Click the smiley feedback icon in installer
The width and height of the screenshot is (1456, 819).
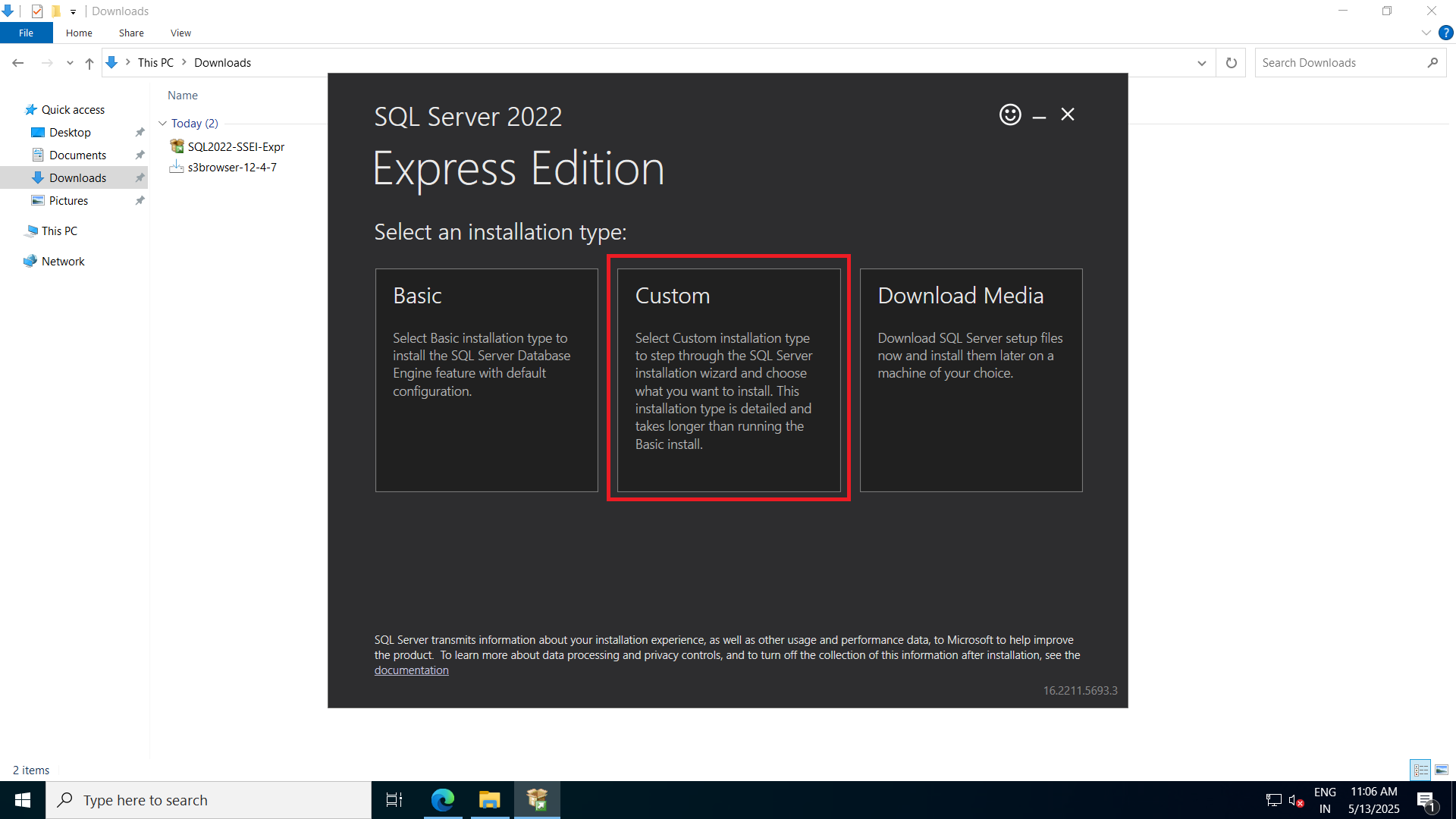[1009, 115]
